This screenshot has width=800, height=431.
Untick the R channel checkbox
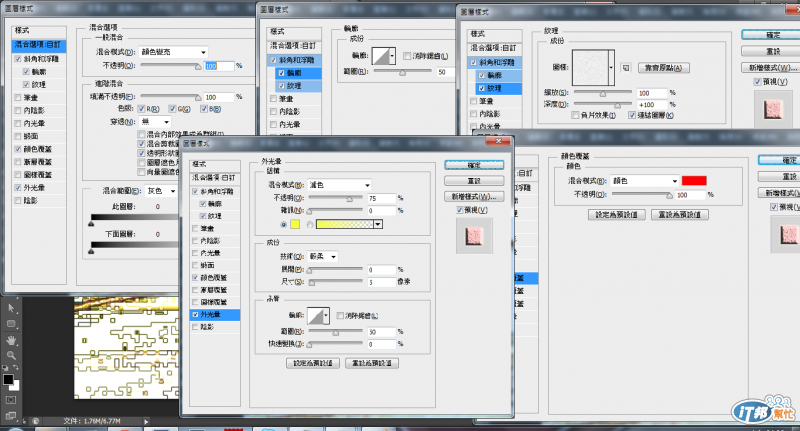tap(142, 109)
